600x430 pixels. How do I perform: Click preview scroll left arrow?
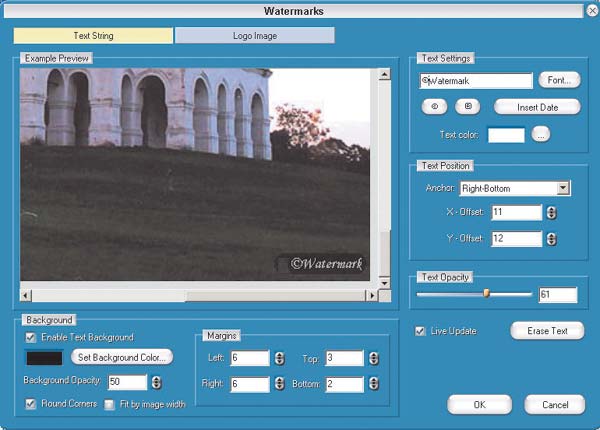26,295
